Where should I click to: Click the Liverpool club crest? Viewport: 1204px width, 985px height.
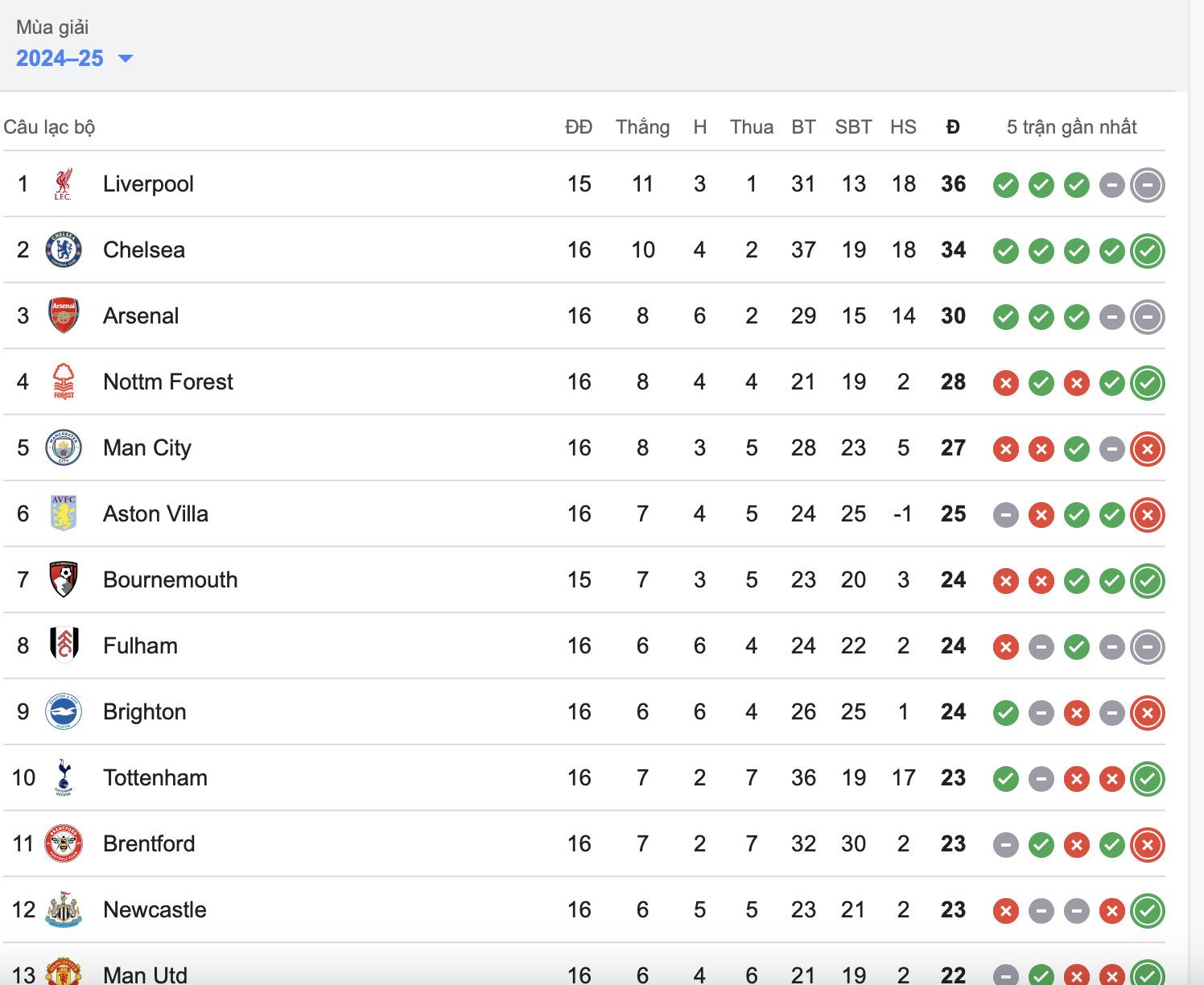pyautogui.click(x=63, y=183)
